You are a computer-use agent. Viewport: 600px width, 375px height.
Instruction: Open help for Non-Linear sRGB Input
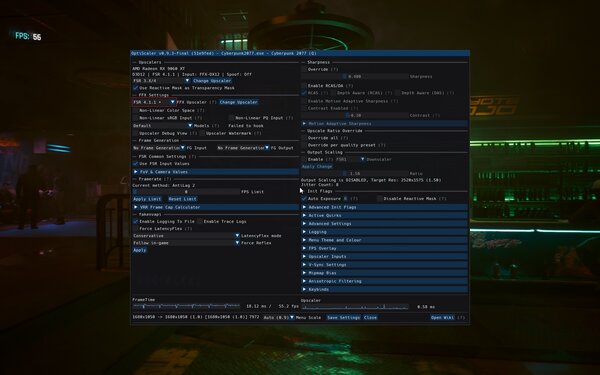(198, 118)
